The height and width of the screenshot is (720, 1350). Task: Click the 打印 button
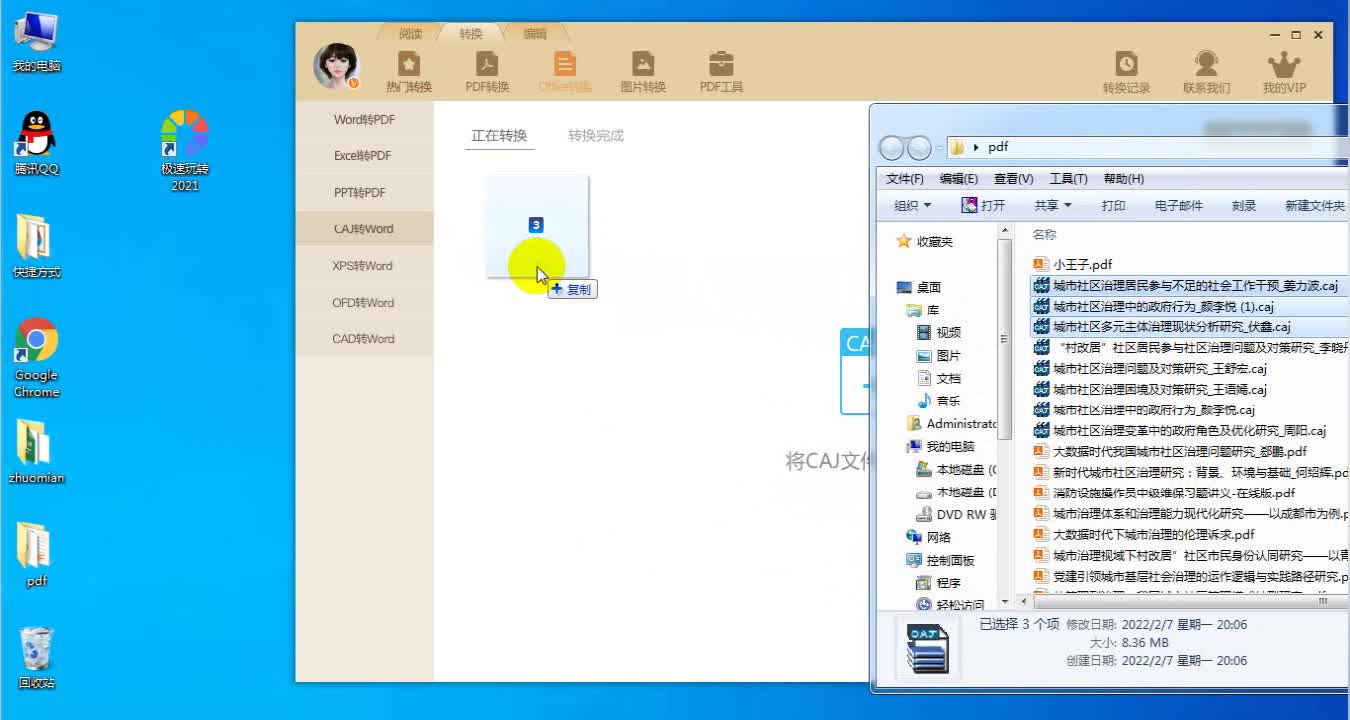click(1113, 205)
